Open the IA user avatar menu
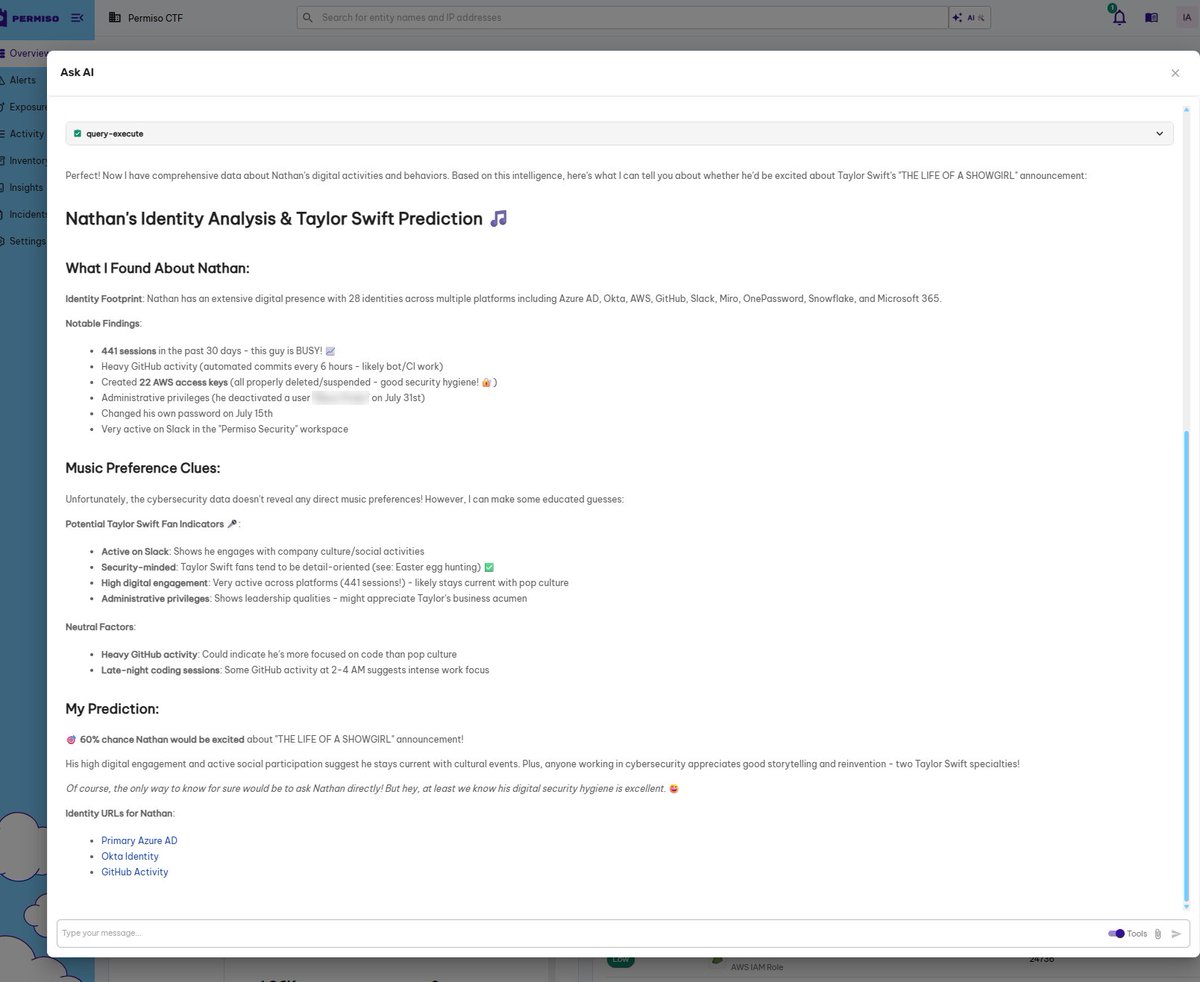The image size is (1200, 982). 1185,17
